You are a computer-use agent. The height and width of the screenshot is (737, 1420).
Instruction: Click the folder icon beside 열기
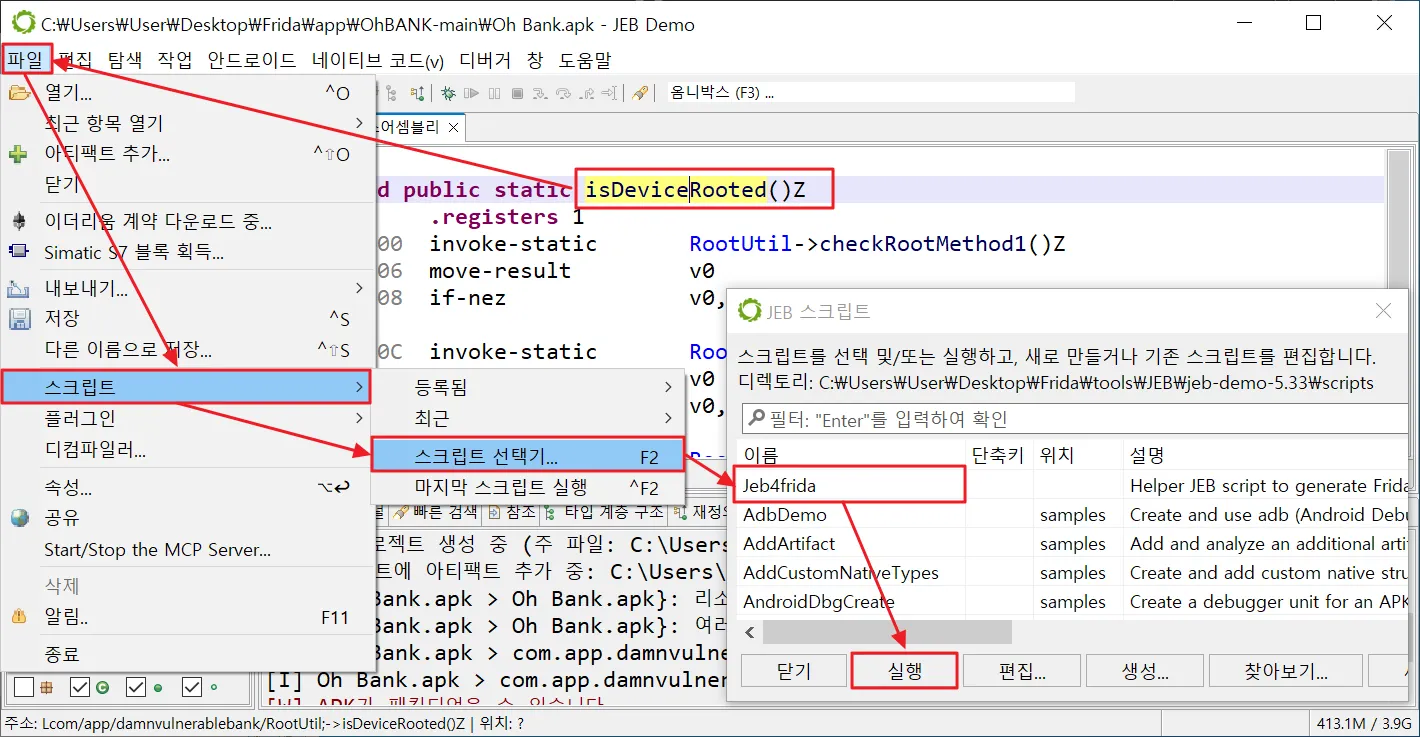[x=19, y=93]
